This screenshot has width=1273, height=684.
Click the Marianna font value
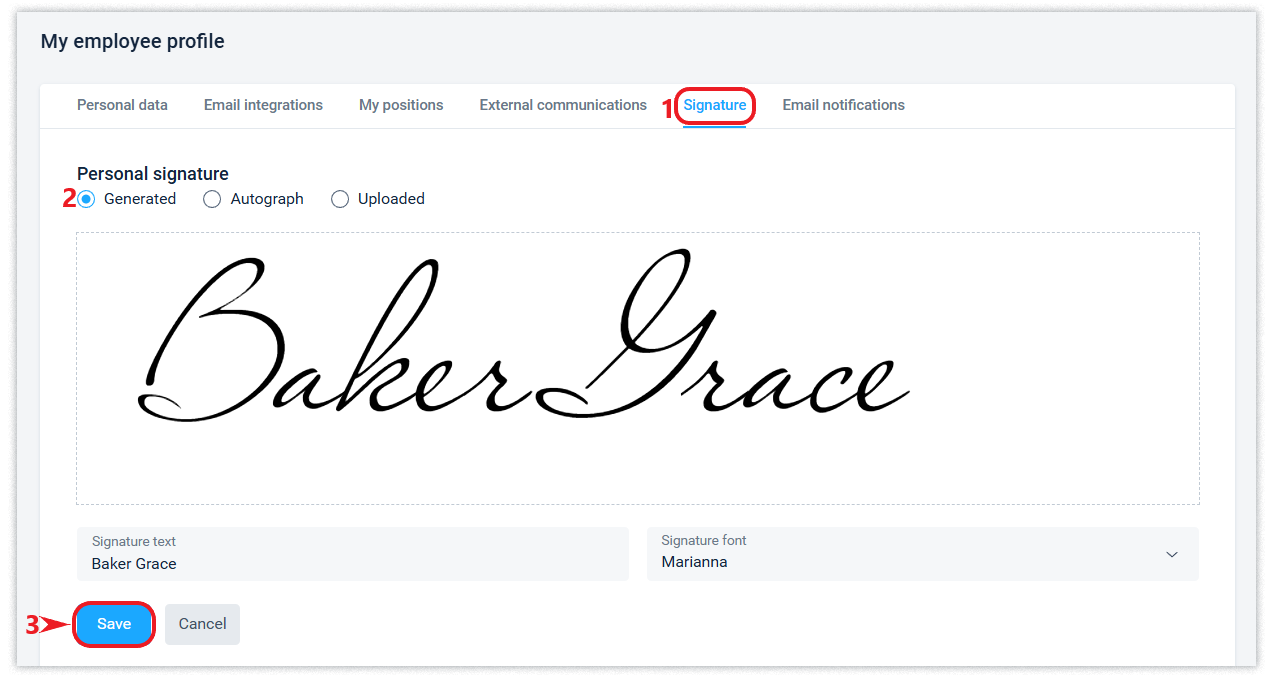694,562
